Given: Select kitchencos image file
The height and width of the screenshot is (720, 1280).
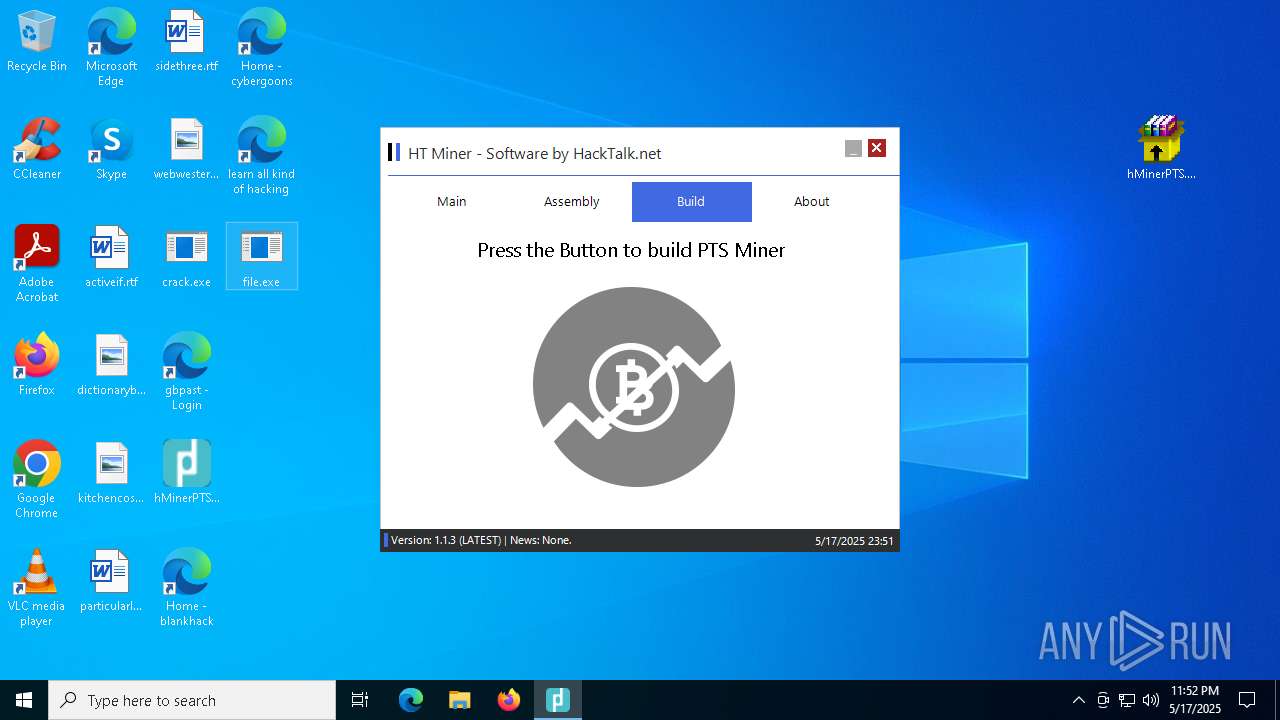Looking at the screenshot, I should point(111,473).
